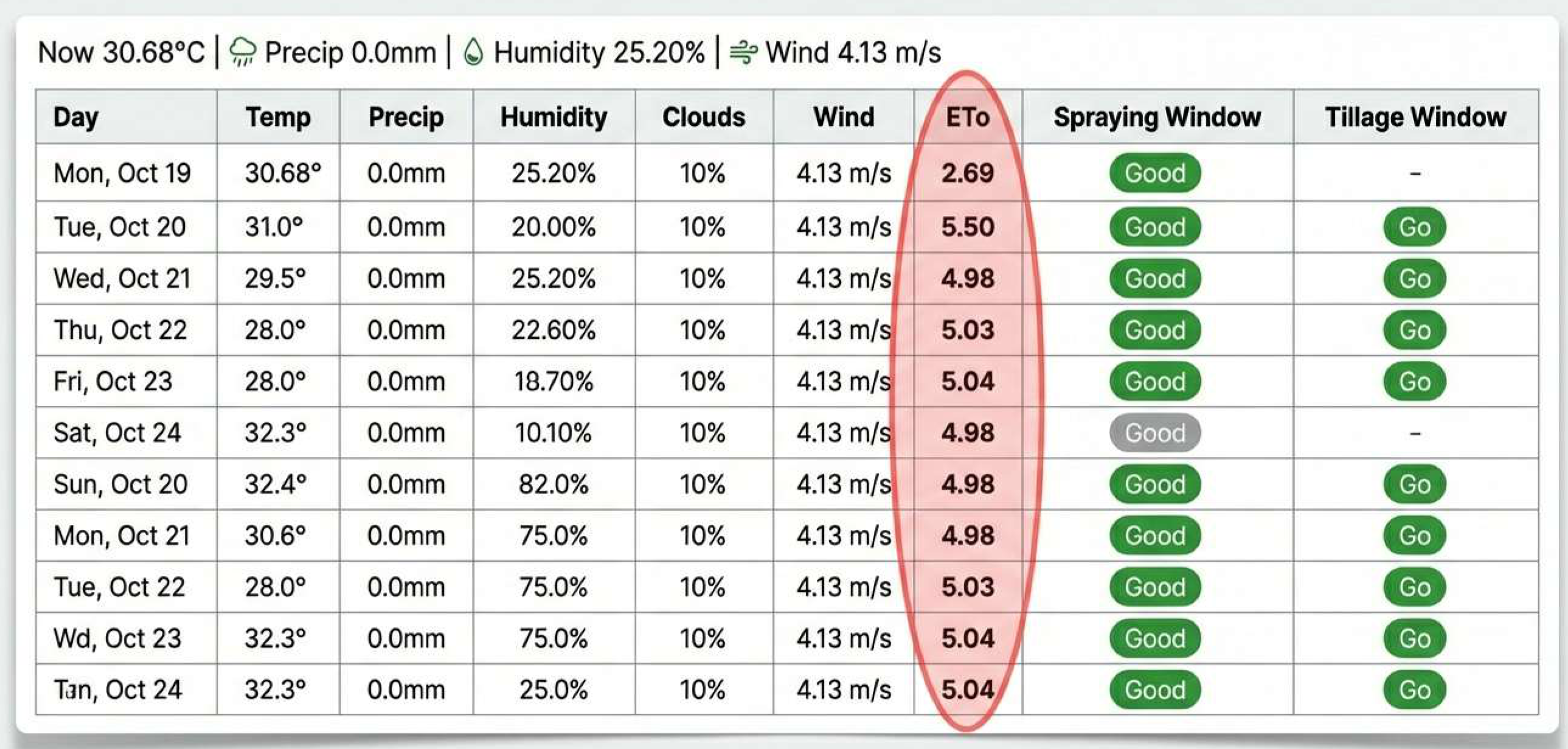The image size is (1568, 749).
Task: Click the Clouds column header
Action: coord(703,117)
